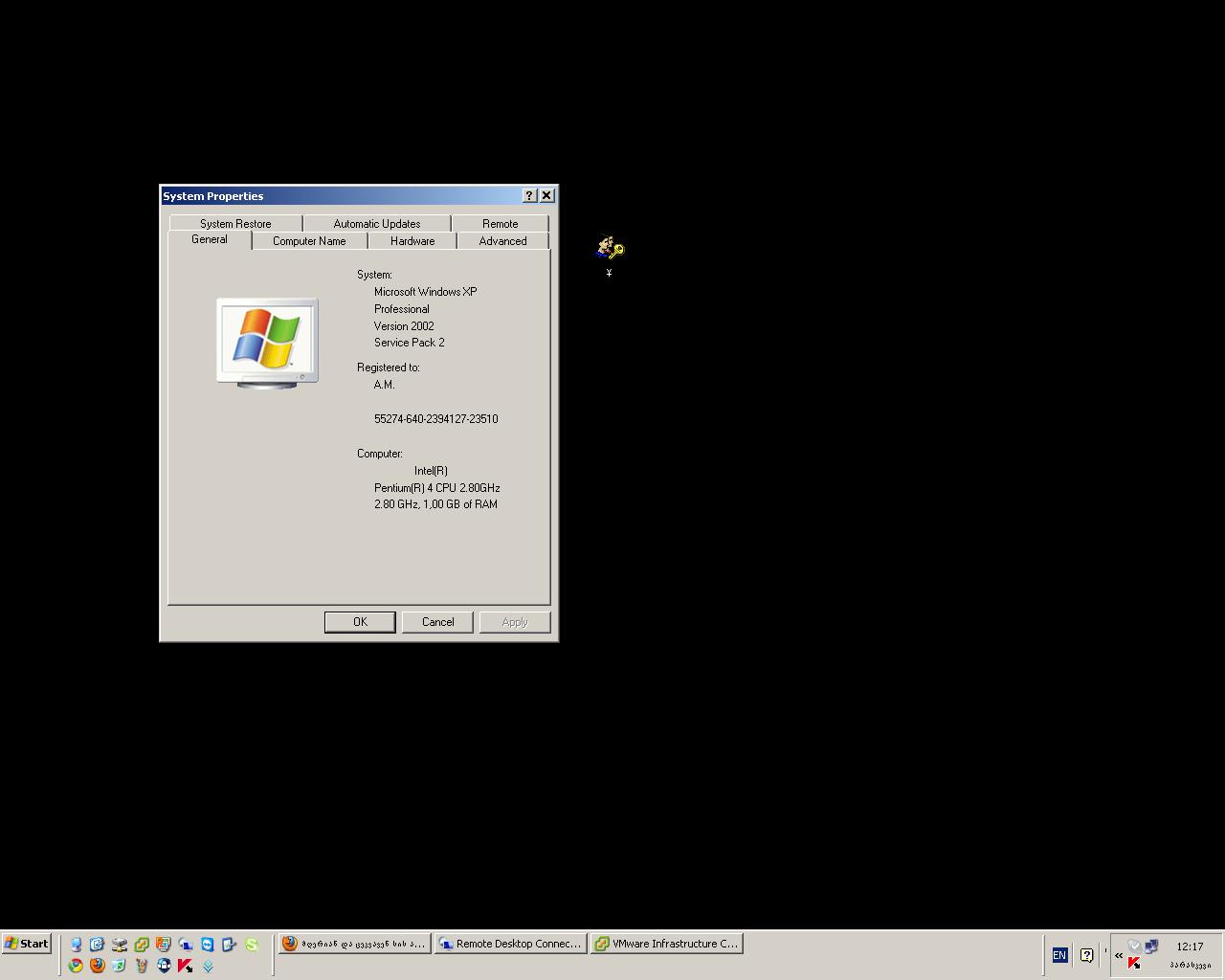Click the blue notepad-with-pen Quick Launch icon

229,945
